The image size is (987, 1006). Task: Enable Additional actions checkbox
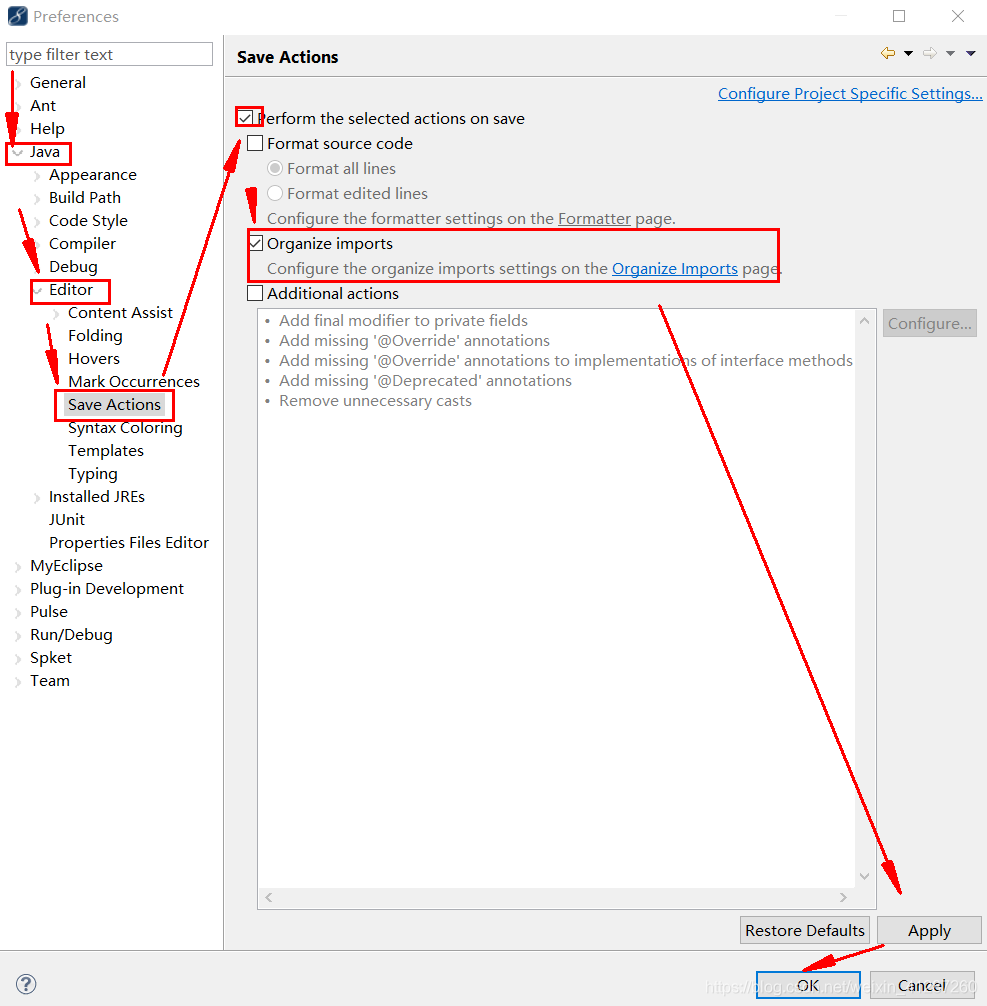[x=255, y=293]
